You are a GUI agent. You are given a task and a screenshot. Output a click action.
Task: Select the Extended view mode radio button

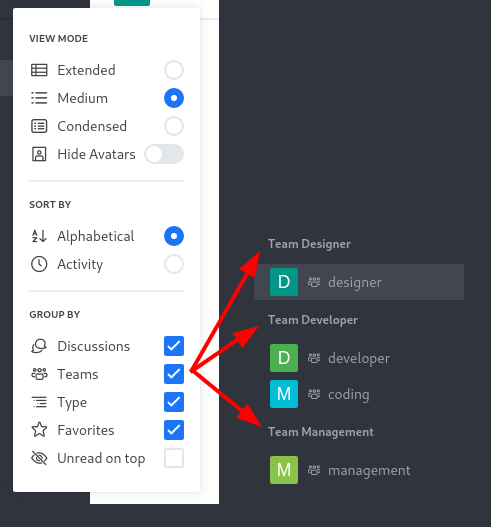point(174,70)
